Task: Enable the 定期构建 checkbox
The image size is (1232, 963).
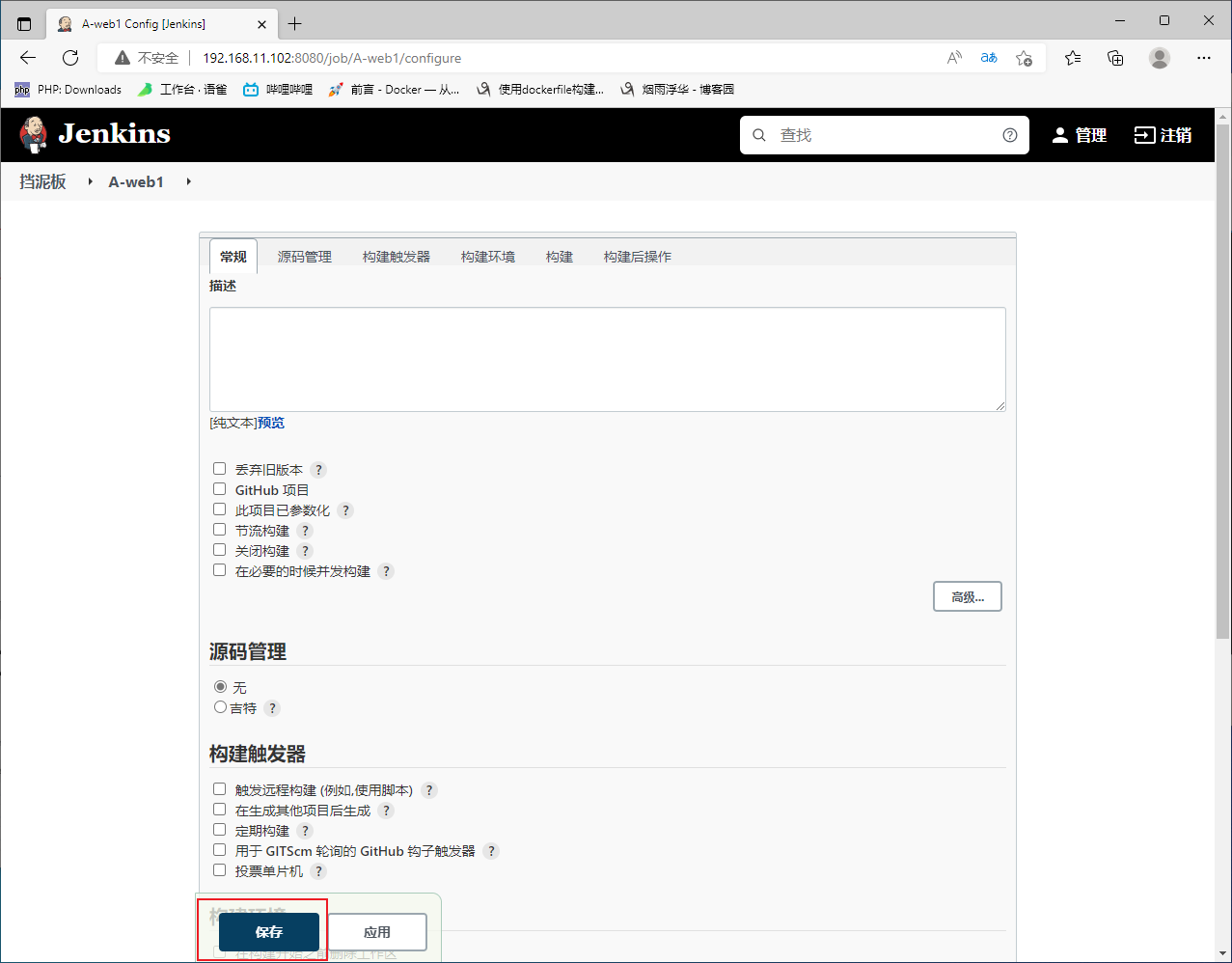Action: 220,830
